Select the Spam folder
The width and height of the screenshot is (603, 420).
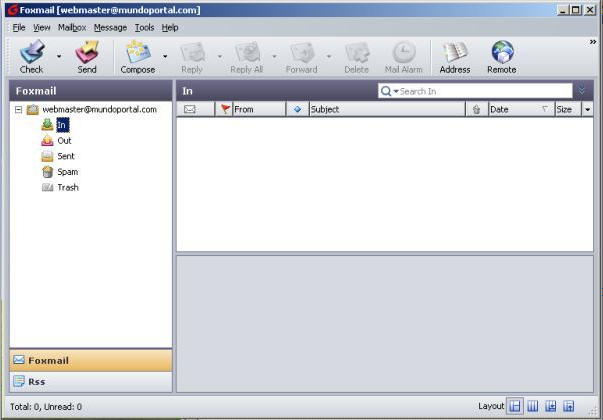(x=68, y=172)
